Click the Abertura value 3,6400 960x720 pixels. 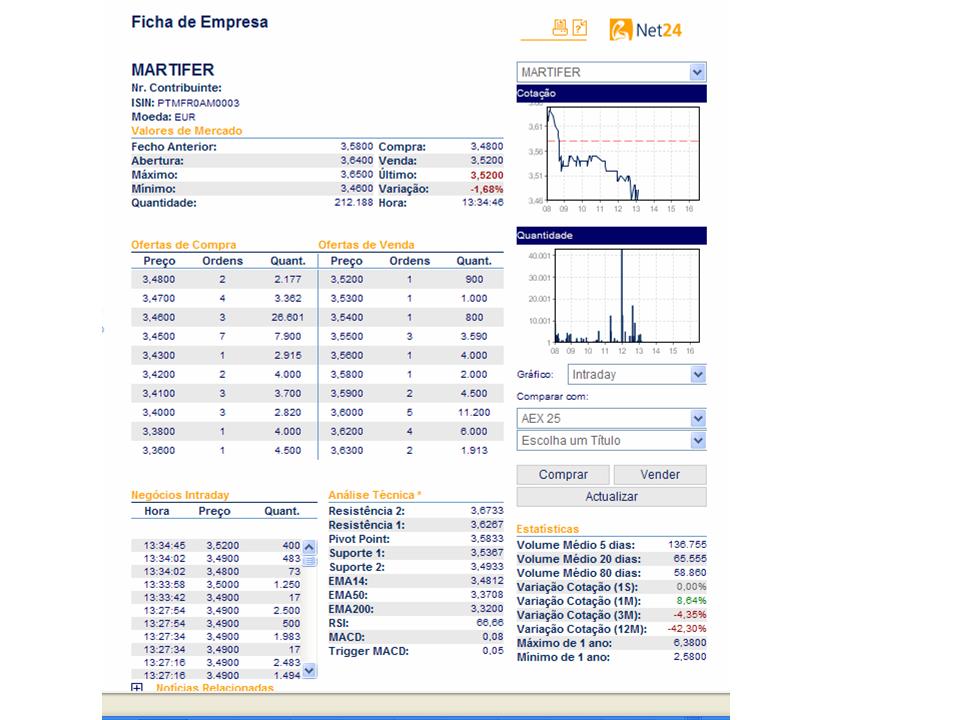pos(357,160)
